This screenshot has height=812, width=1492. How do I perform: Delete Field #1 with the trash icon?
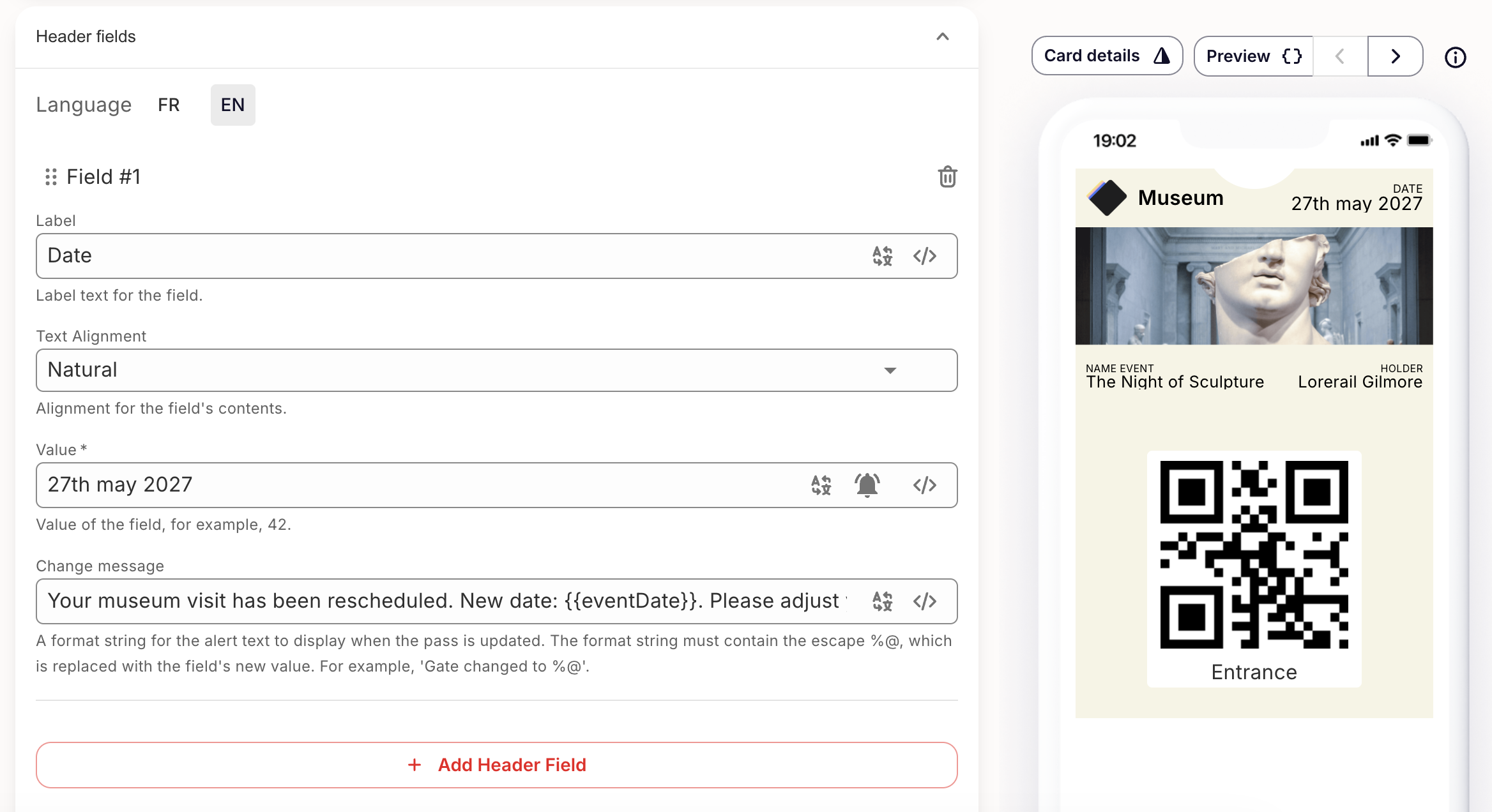[x=947, y=177]
